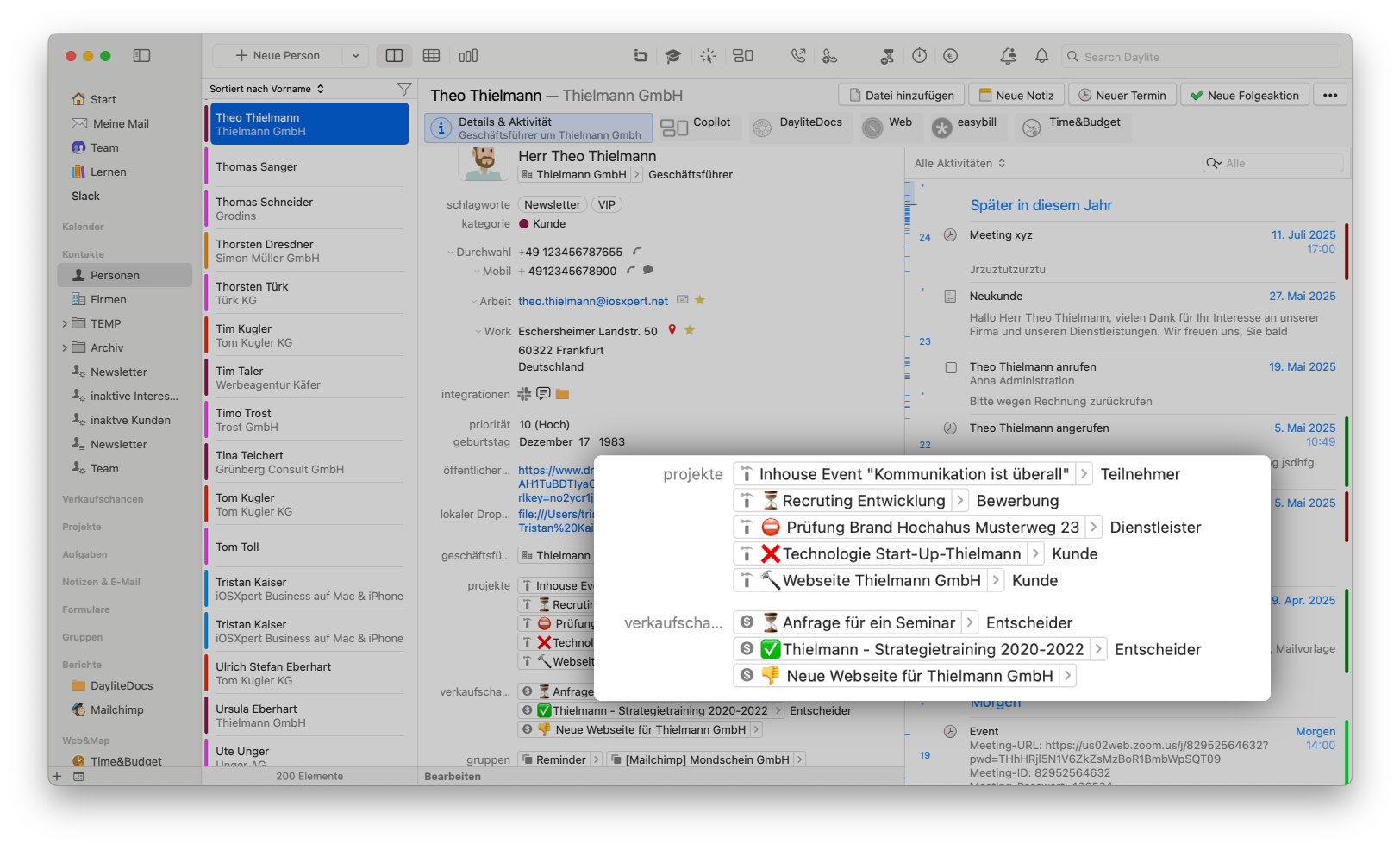Viewport: 1400px width, 850px height.
Task: Click the compose email icon beside address
Action: pos(683,300)
